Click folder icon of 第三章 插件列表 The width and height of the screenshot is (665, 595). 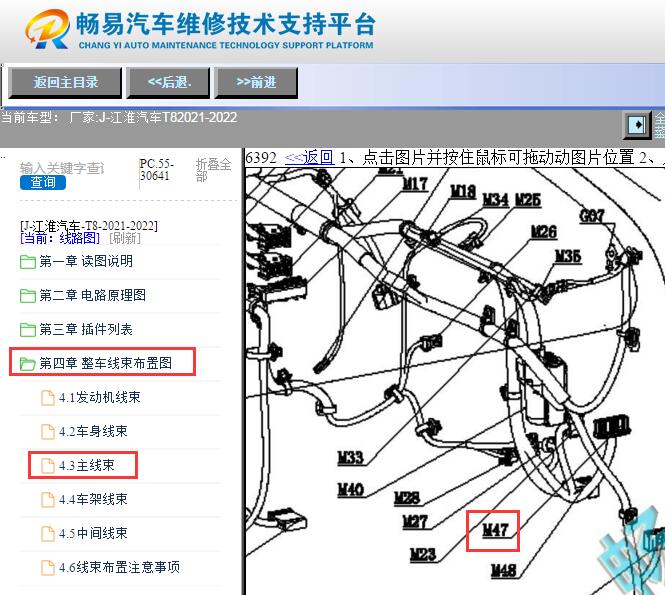(28, 330)
